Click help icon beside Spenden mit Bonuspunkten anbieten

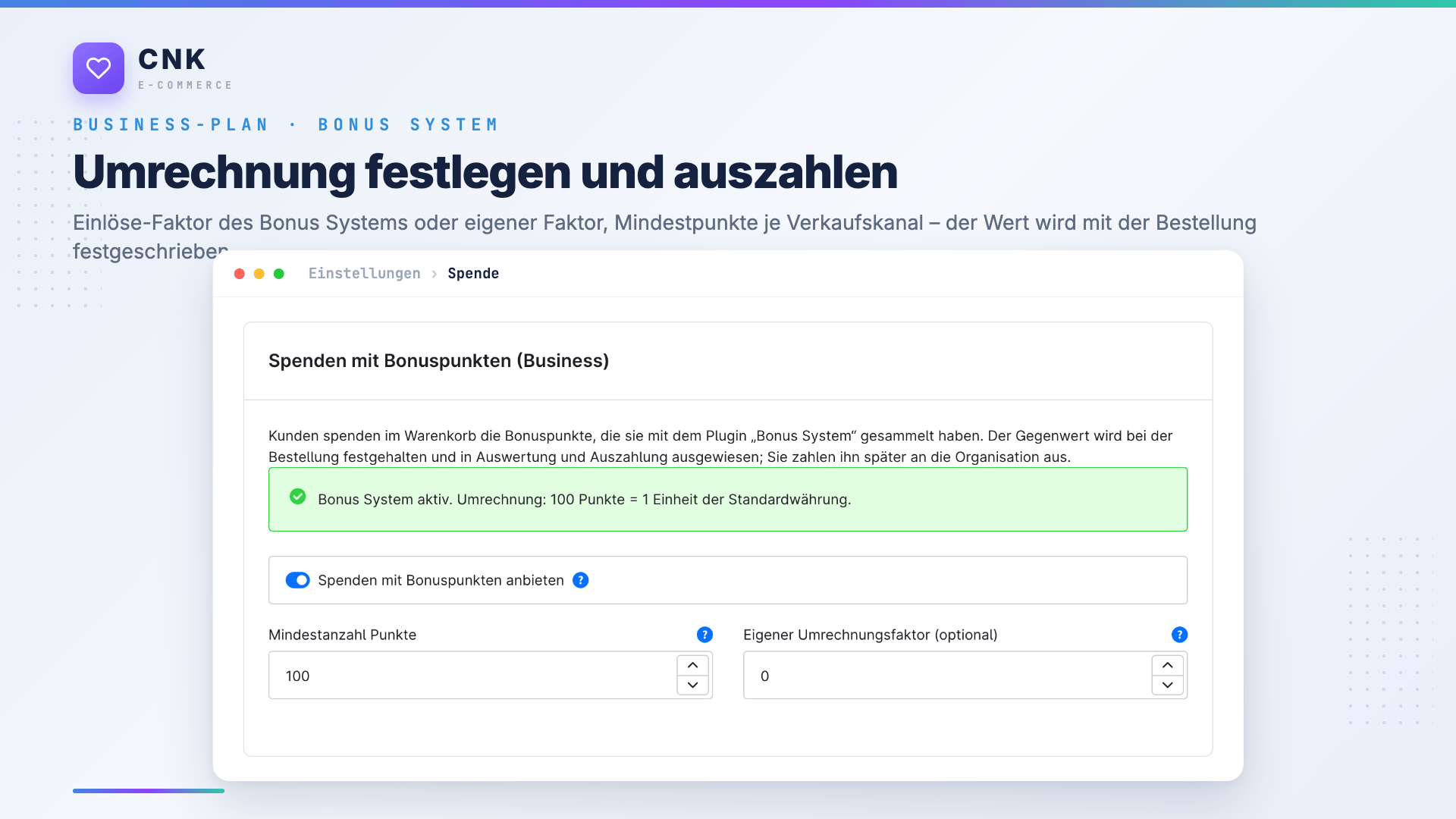[581, 580]
